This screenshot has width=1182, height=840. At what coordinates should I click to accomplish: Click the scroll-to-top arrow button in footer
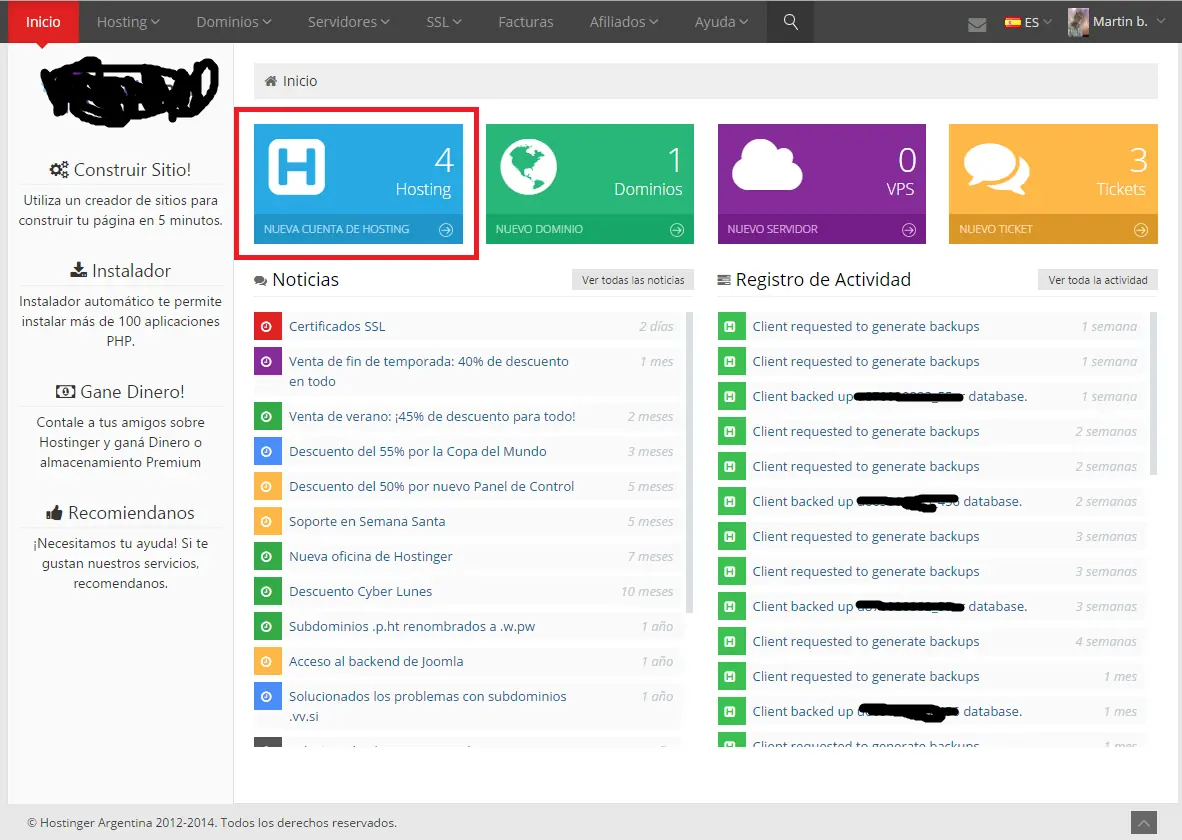click(x=1144, y=823)
